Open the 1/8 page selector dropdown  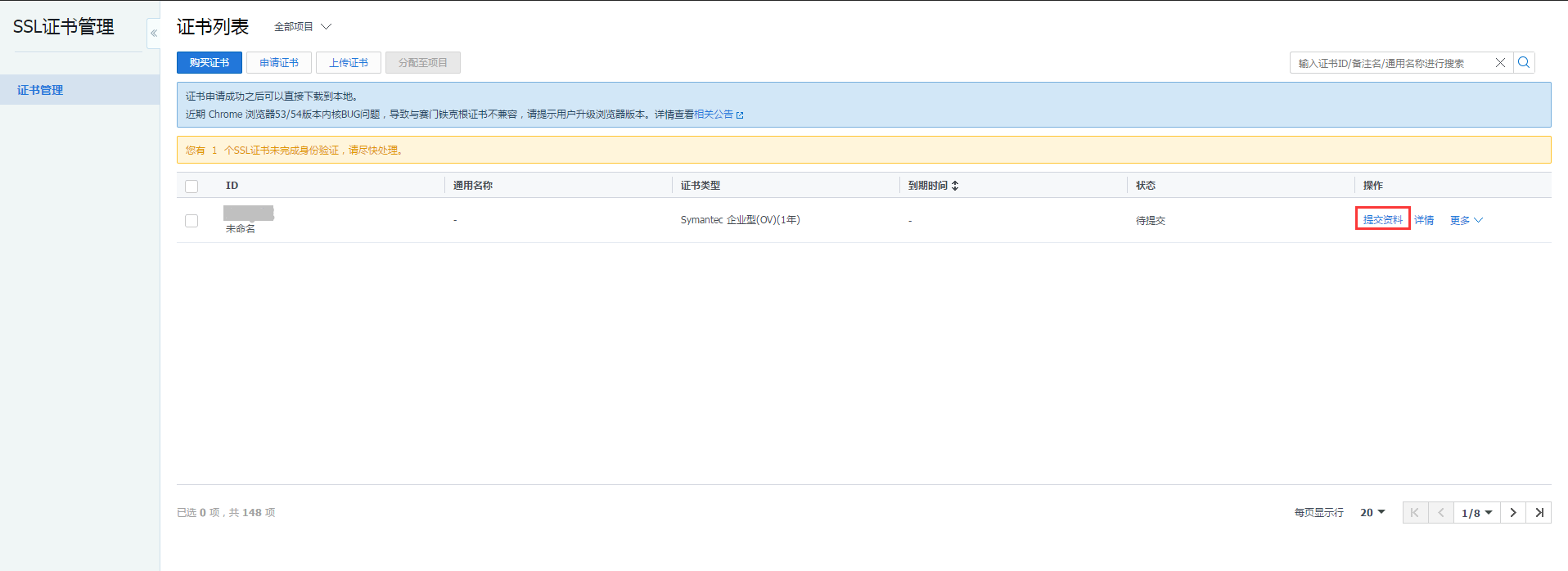1476,513
